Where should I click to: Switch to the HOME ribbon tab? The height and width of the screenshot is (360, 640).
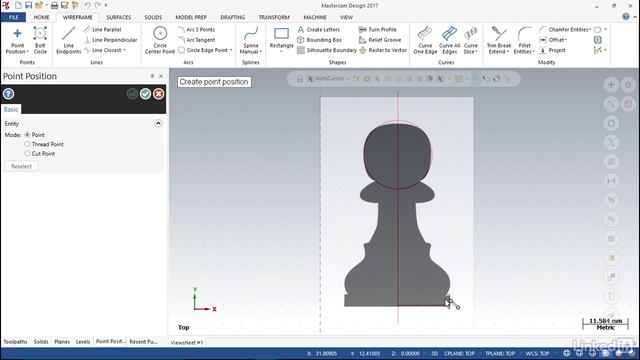point(41,17)
